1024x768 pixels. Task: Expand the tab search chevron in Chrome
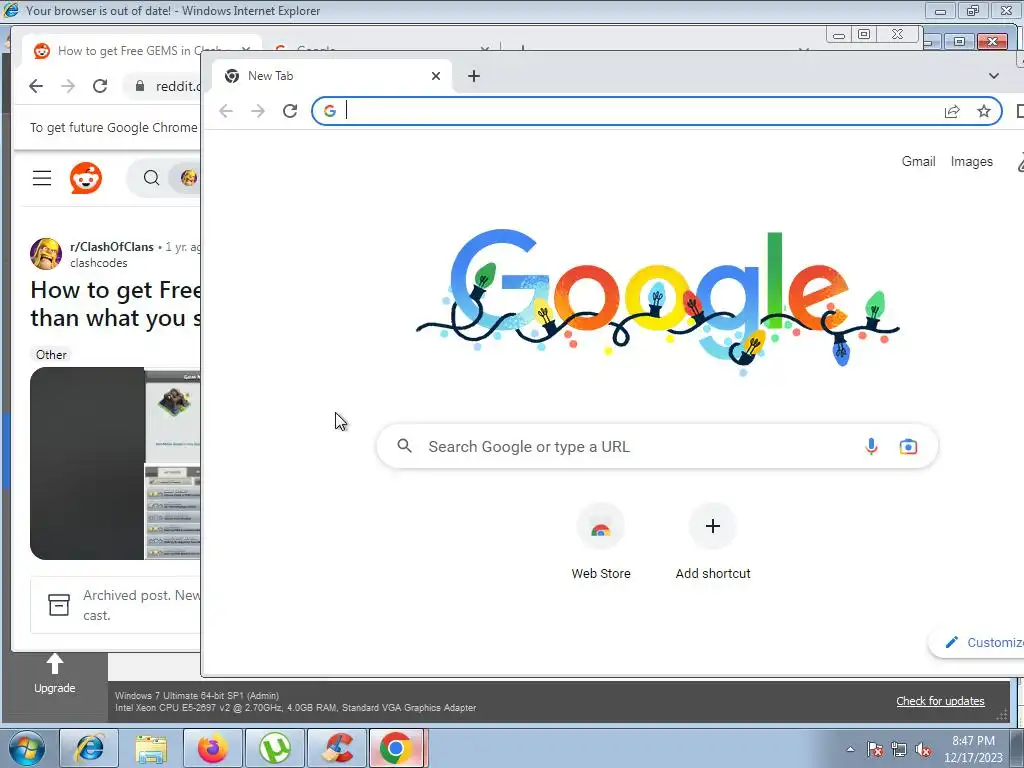(993, 76)
